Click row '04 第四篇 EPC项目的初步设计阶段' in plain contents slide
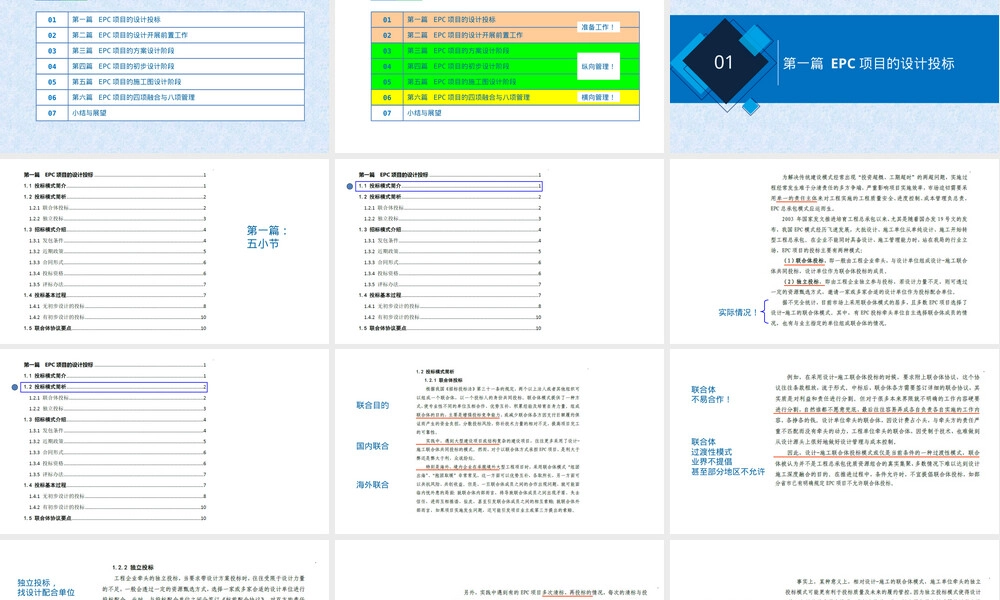Viewport: 1000px width, 600px height. point(170,66)
